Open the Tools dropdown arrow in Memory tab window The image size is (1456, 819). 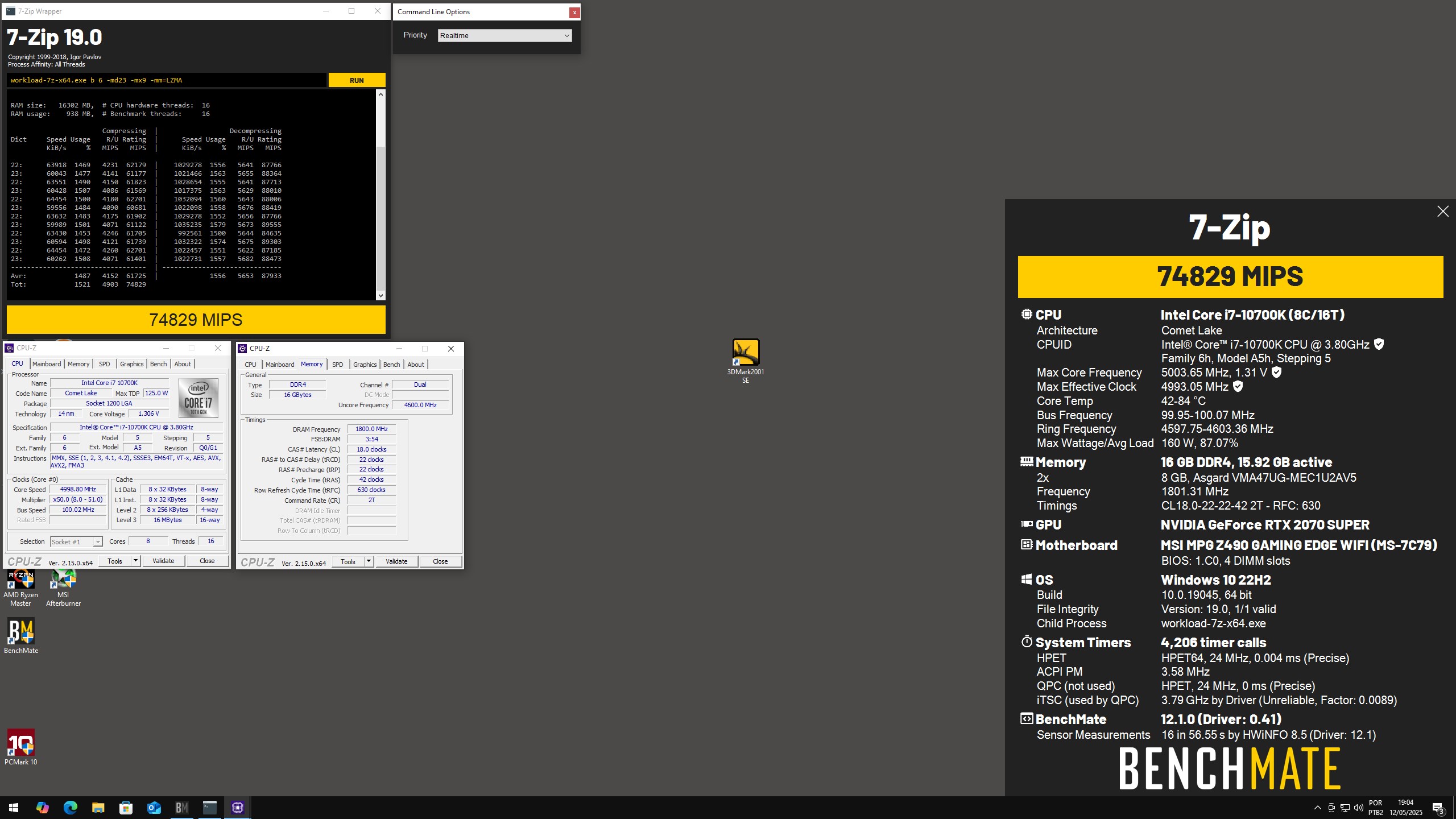(369, 561)
